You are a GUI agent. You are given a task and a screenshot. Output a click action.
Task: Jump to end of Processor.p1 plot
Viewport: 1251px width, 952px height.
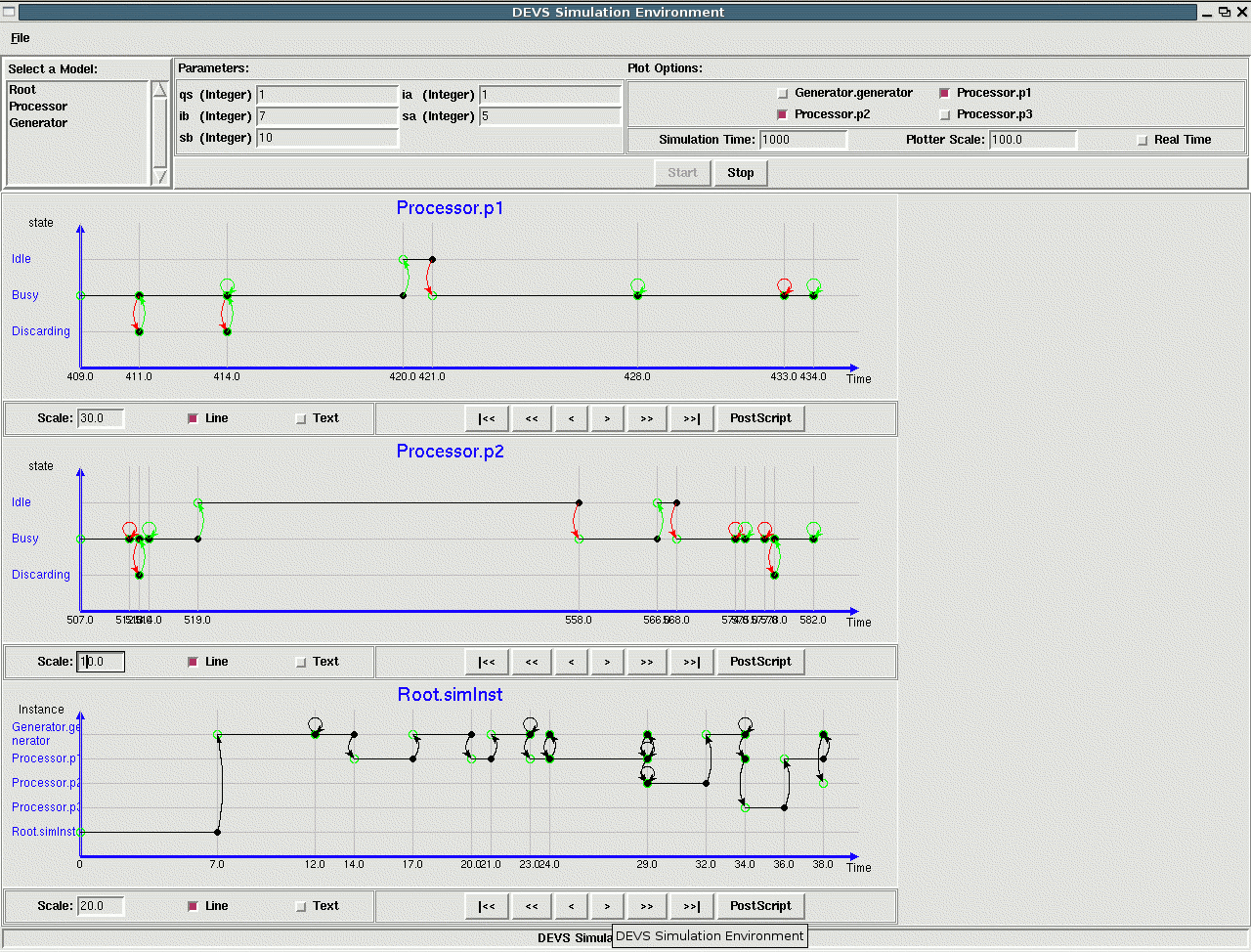pyautogui.click(x=692, y=418)
